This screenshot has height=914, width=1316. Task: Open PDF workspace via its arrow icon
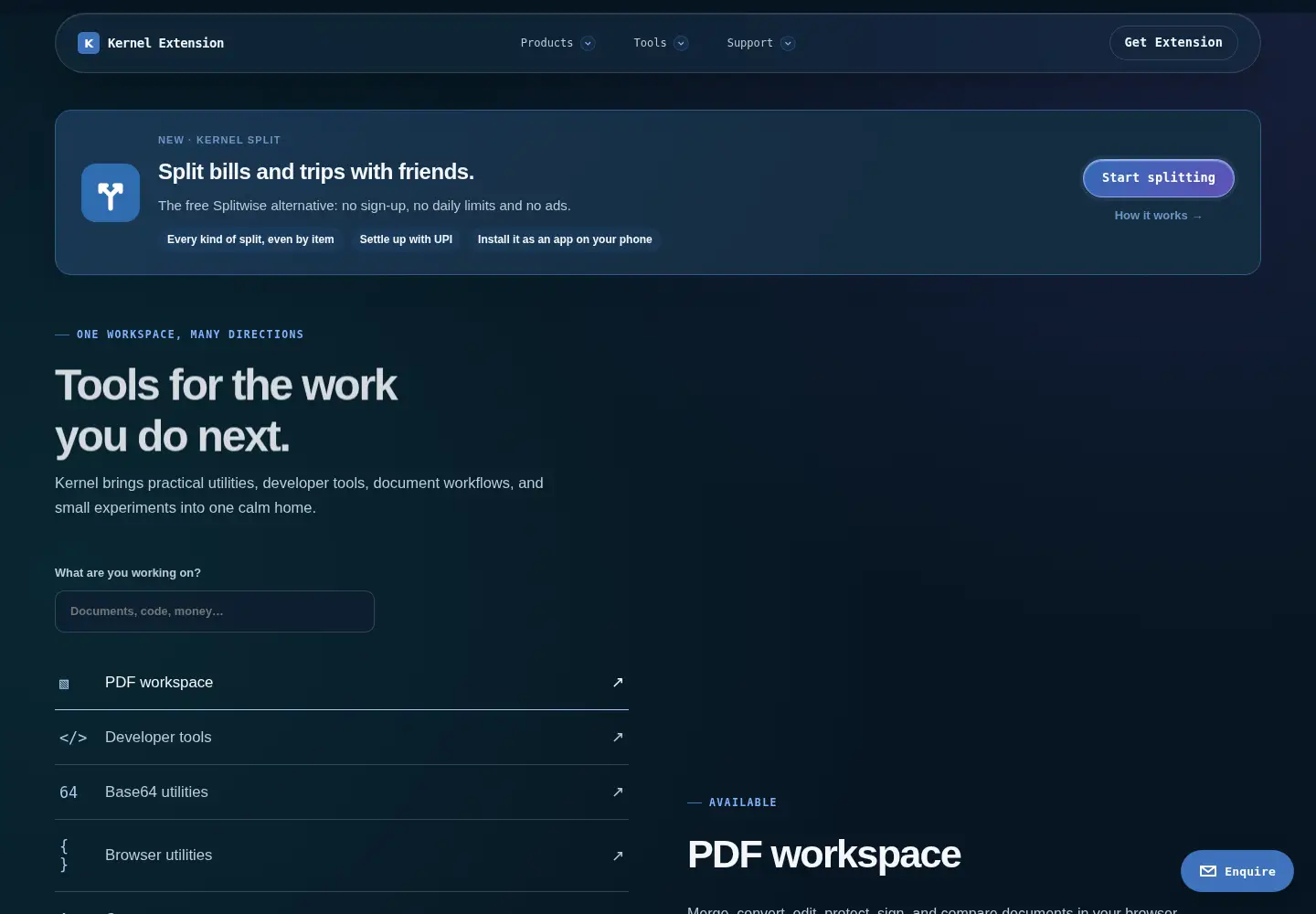[x=618, y=683]
